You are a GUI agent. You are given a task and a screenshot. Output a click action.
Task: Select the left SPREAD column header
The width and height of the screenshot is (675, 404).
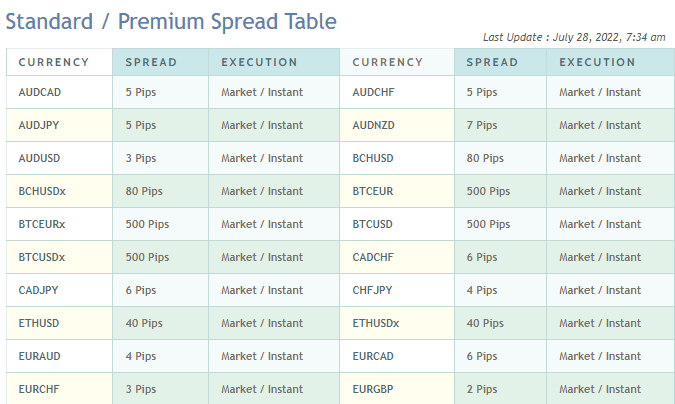[160, 62]
